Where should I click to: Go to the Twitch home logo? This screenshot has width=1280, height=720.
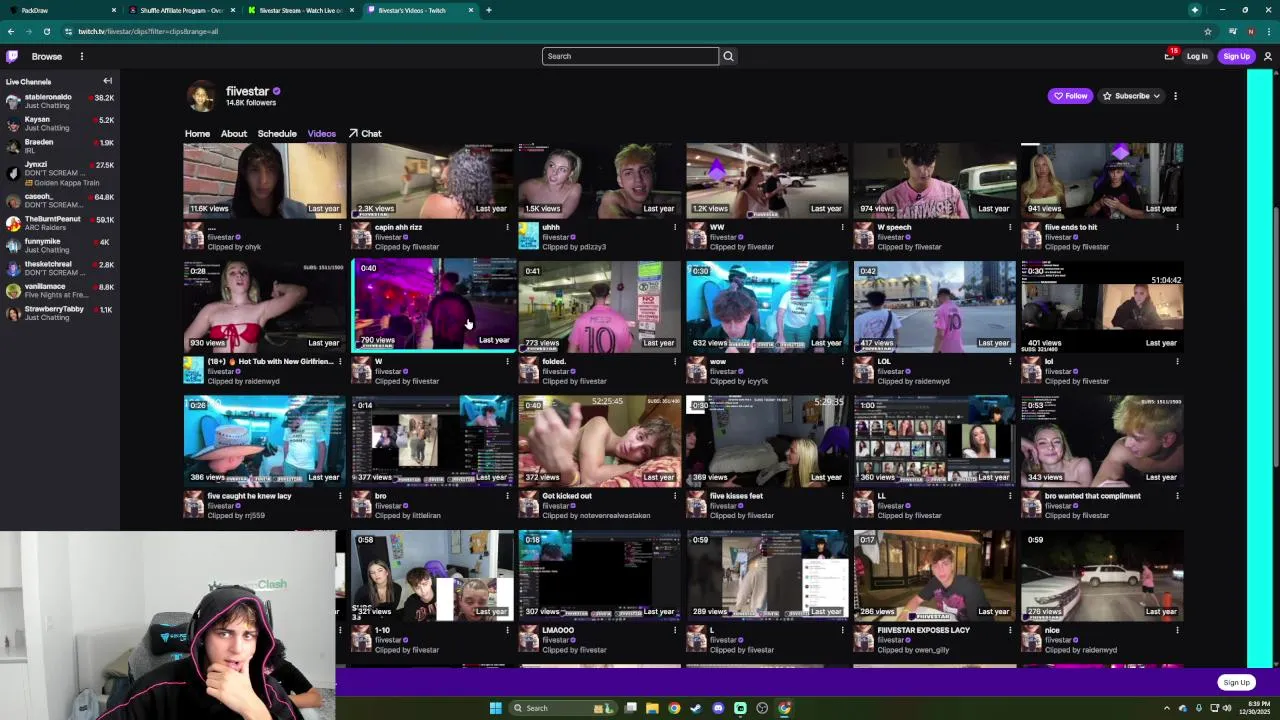tap(12, 56)
